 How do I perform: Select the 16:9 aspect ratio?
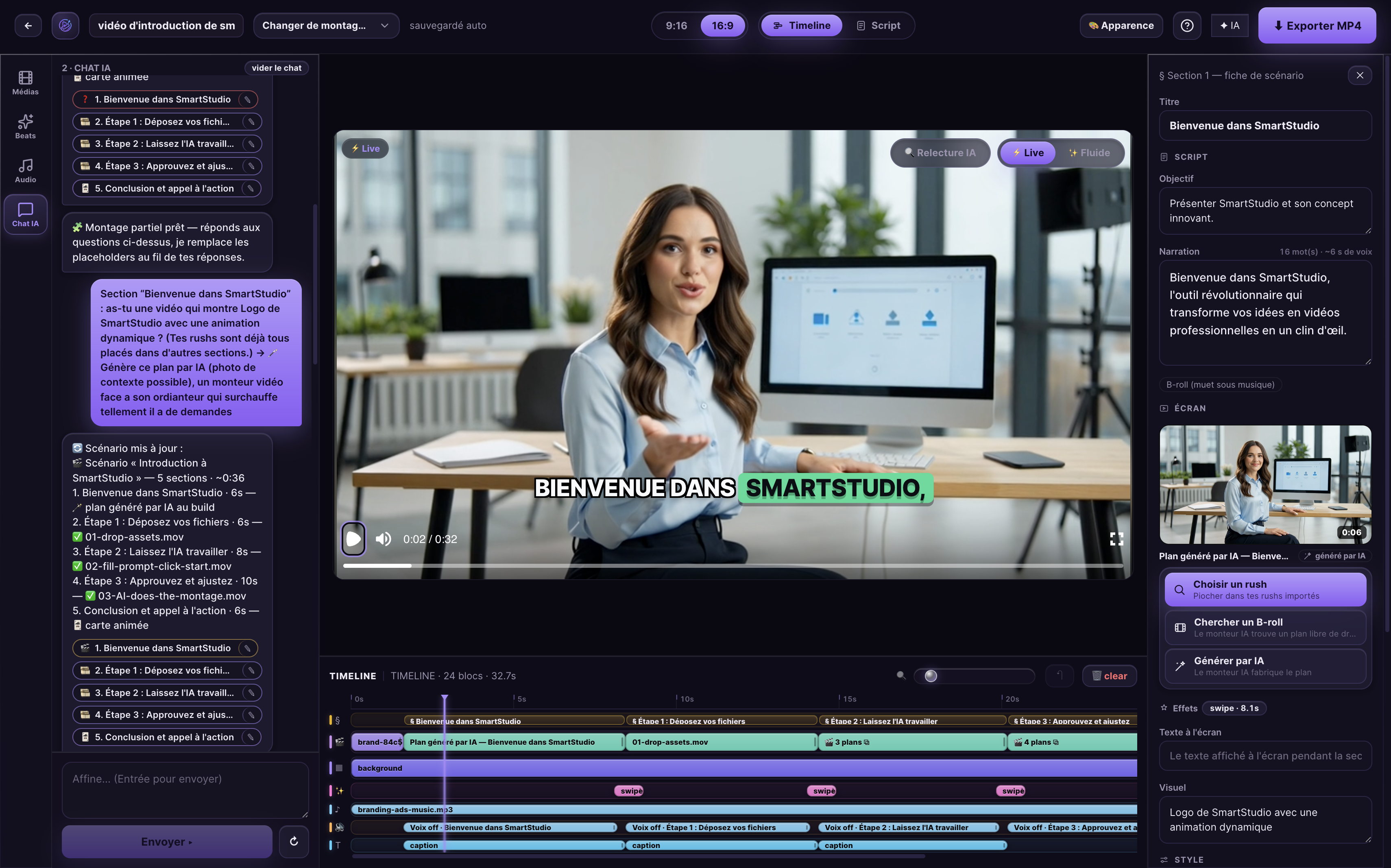click(x=722, y=25)
